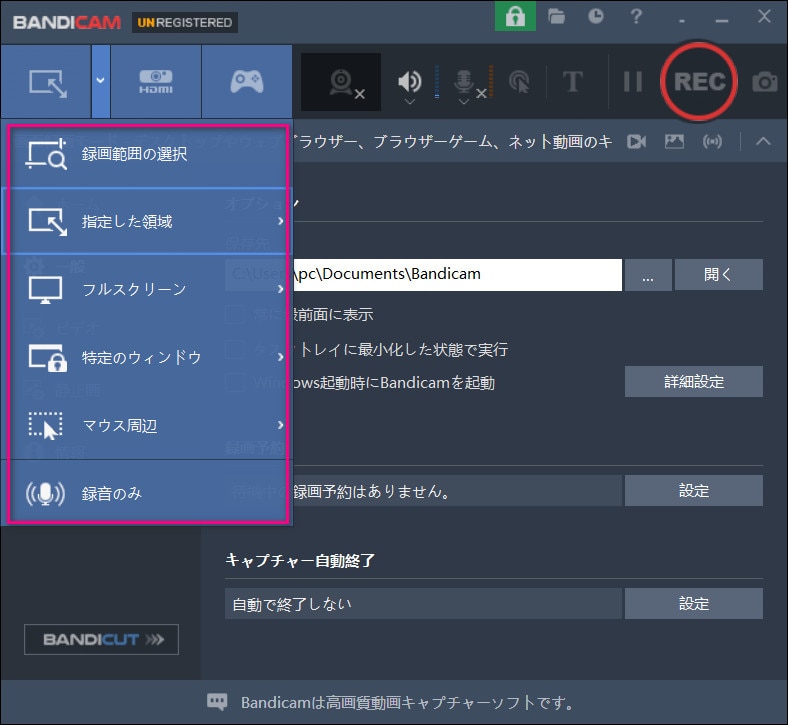Switch to game recording mode
788x725 pixels.
pyautogui.click(x=247, y=81)
